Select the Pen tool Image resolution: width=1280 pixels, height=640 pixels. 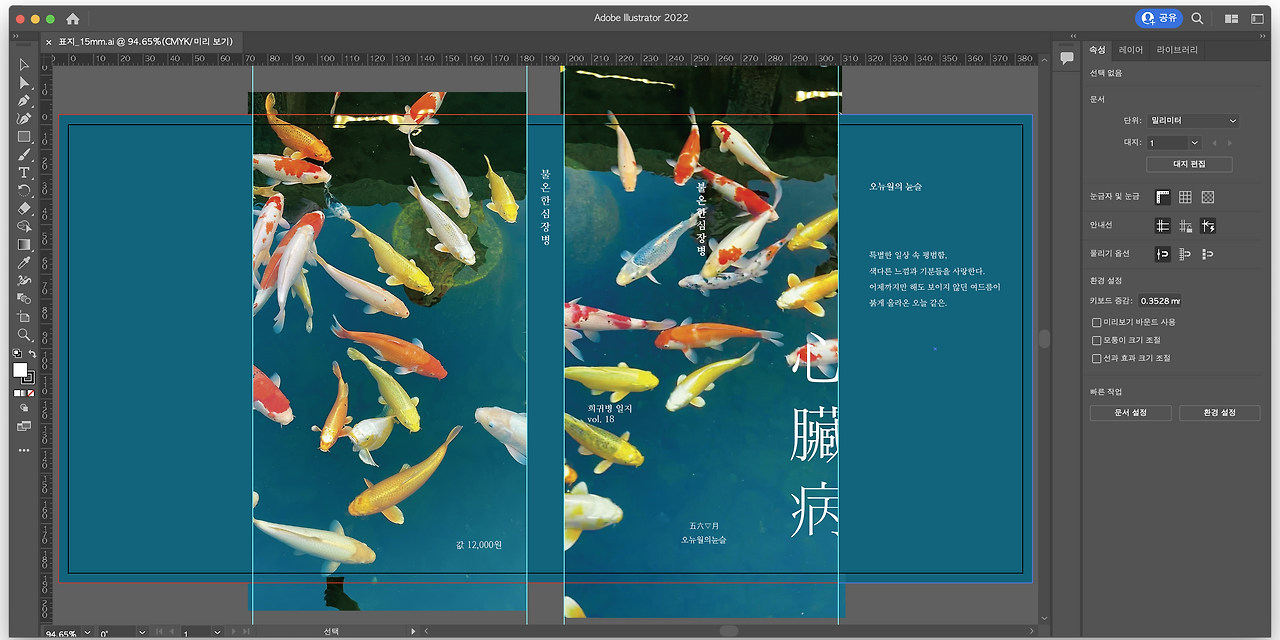point(24,101)
